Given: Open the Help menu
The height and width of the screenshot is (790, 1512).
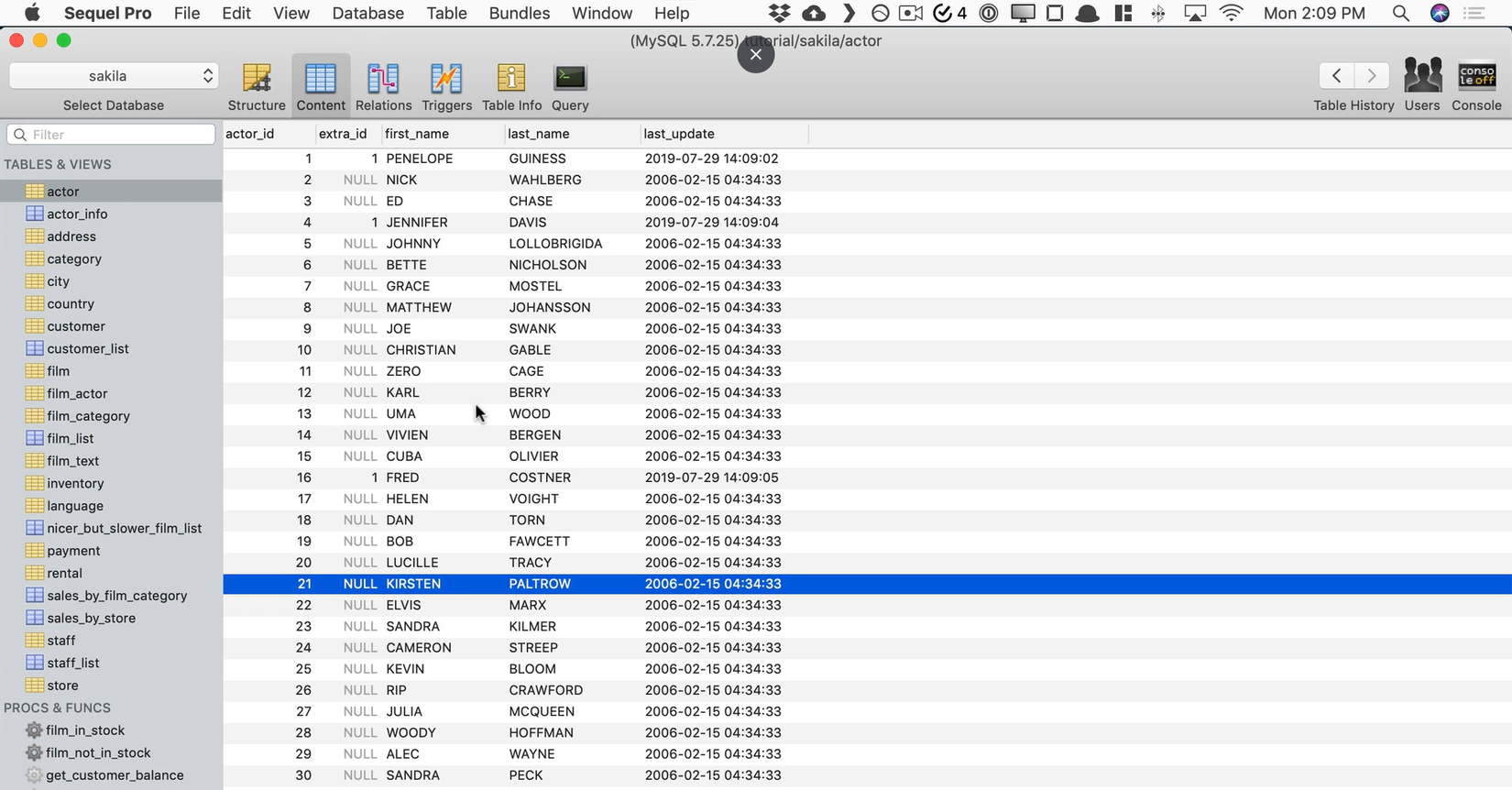Looking at the screenshot, I should click(x=672, y=13).
